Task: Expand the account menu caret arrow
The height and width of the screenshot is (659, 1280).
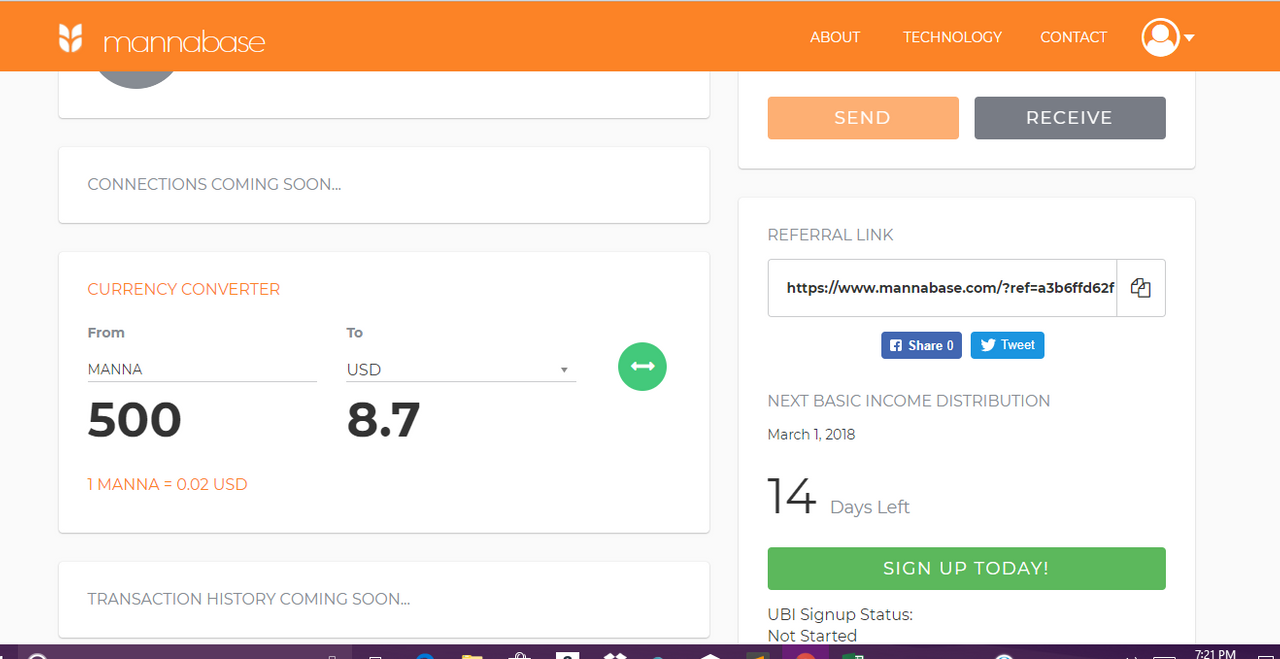Action: (1189, 38)
